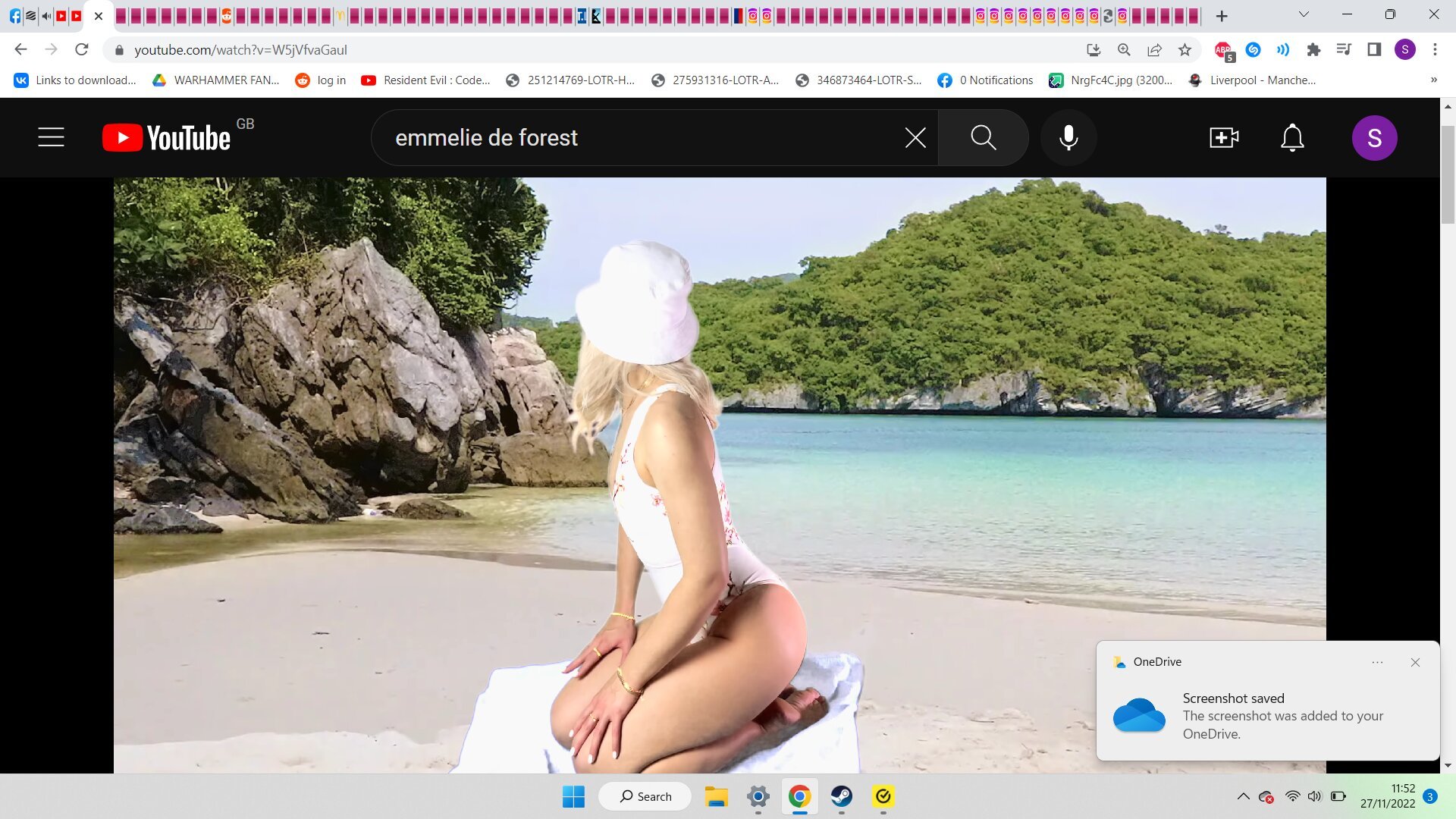Open YouTube hamburger guide menu

pos(51,137)
